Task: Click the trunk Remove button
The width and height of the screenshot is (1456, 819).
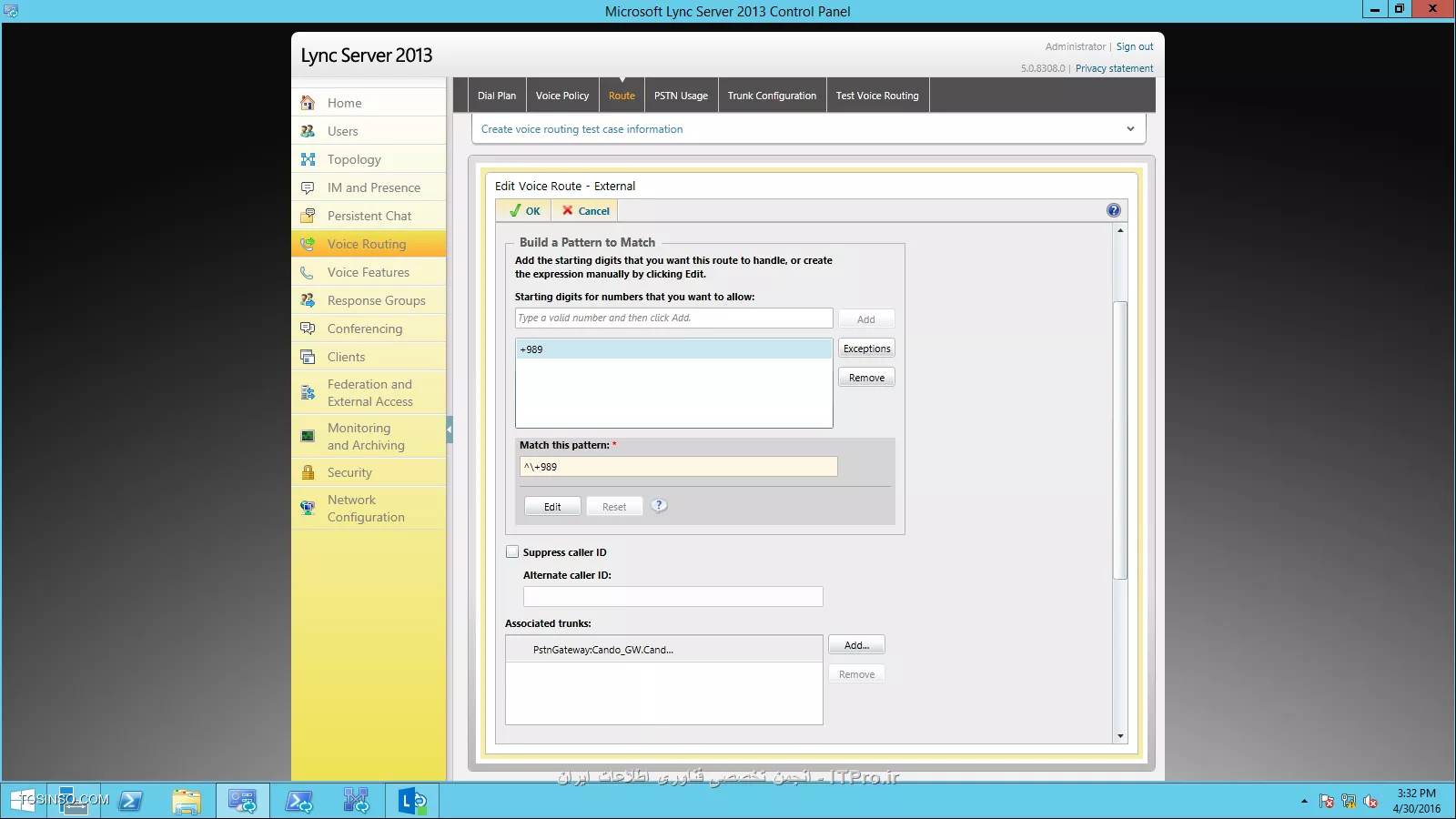Action: (856, 674)
